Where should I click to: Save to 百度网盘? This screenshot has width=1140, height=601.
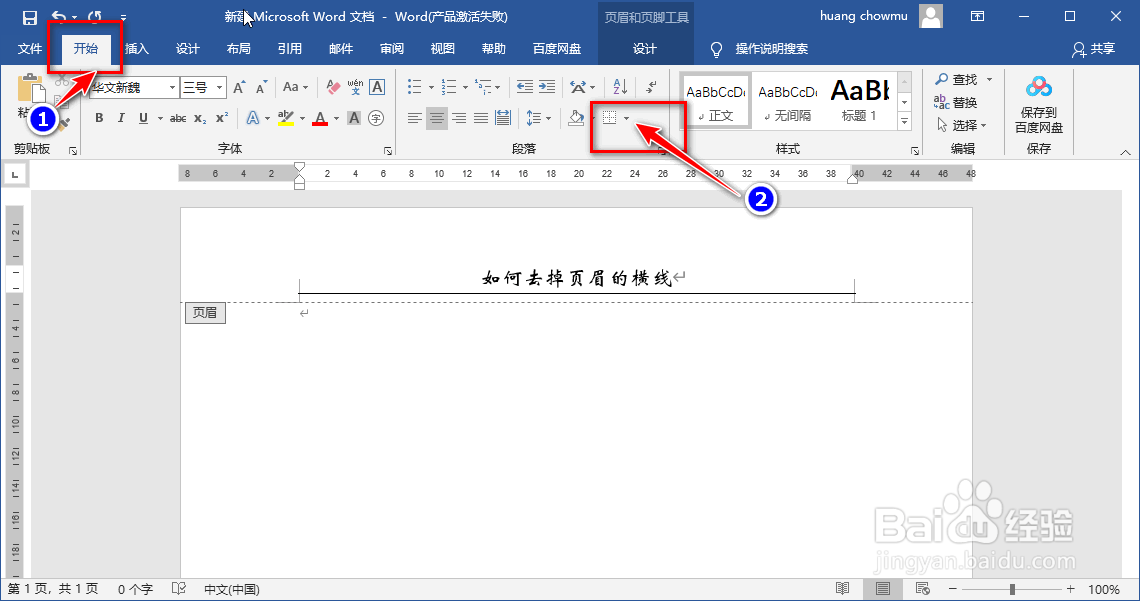pos(1038,105)
